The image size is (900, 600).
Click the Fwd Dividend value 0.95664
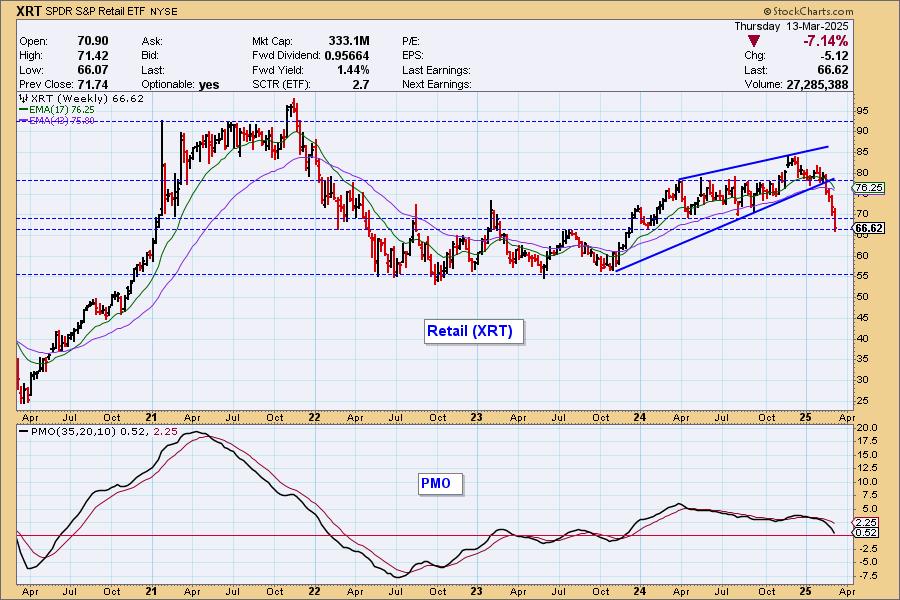pyautogui.click(x=347, y=56)
